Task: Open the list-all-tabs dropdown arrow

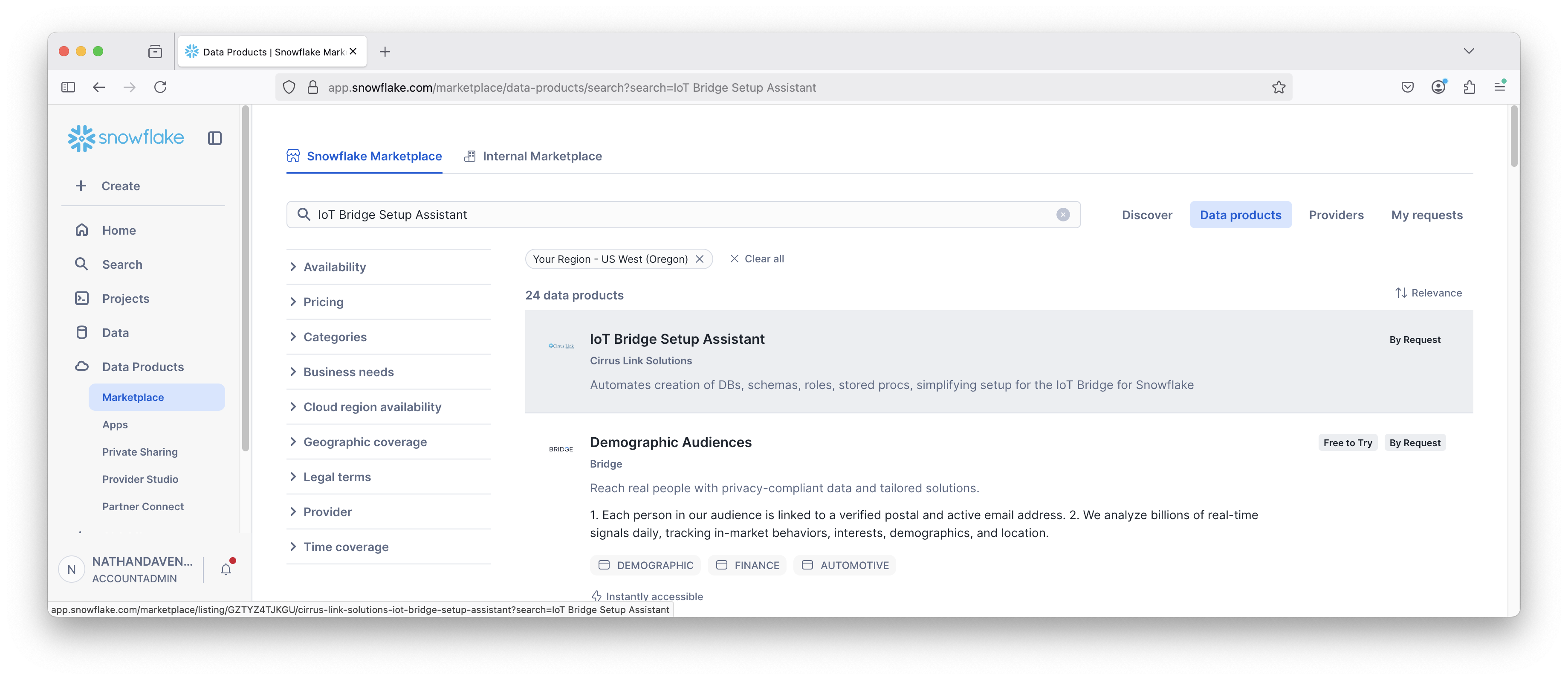Action: pos(1469,51)
